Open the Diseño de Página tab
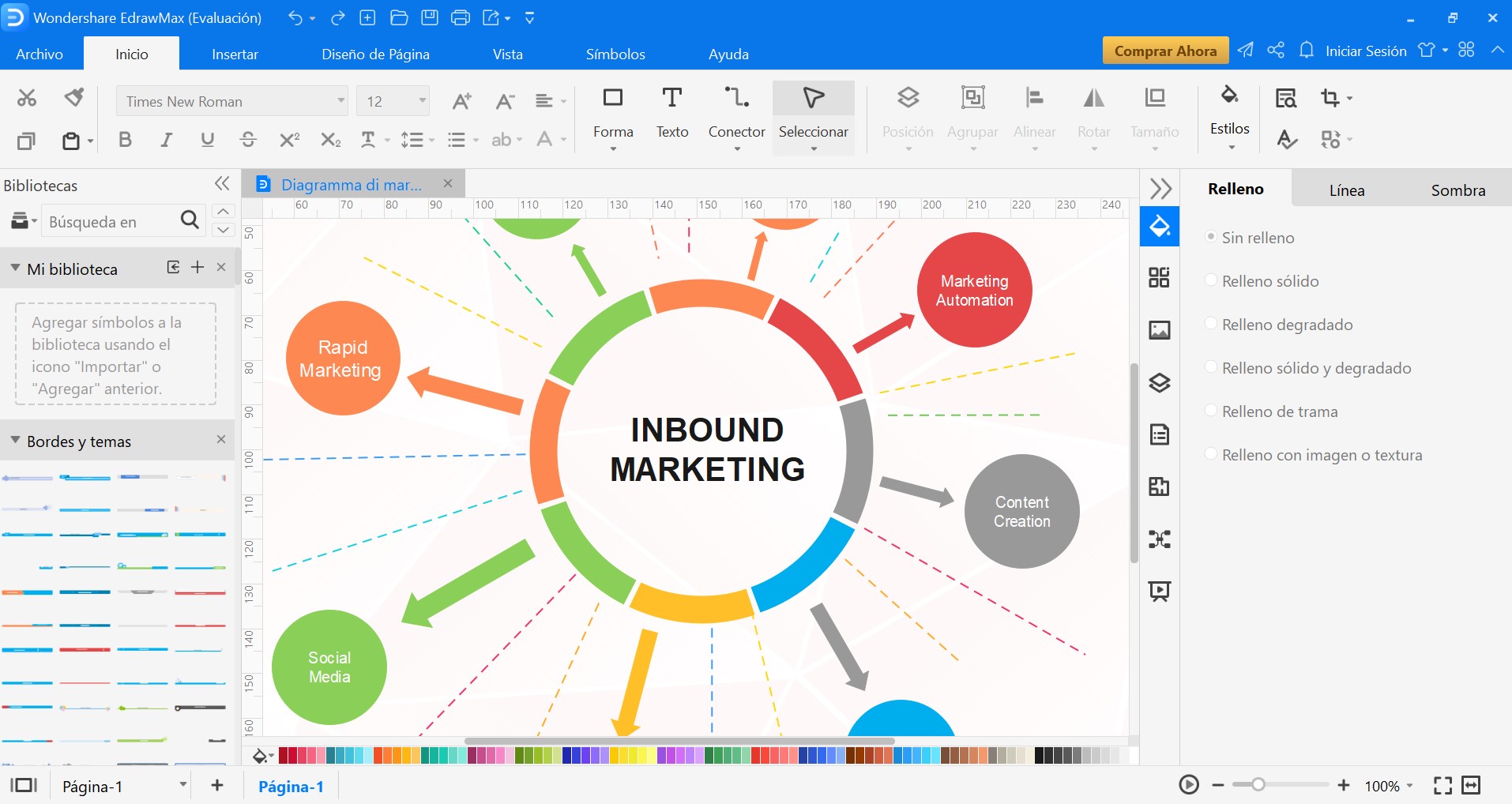This screenshot has height=804, width=1512. [x=375, y=54]
